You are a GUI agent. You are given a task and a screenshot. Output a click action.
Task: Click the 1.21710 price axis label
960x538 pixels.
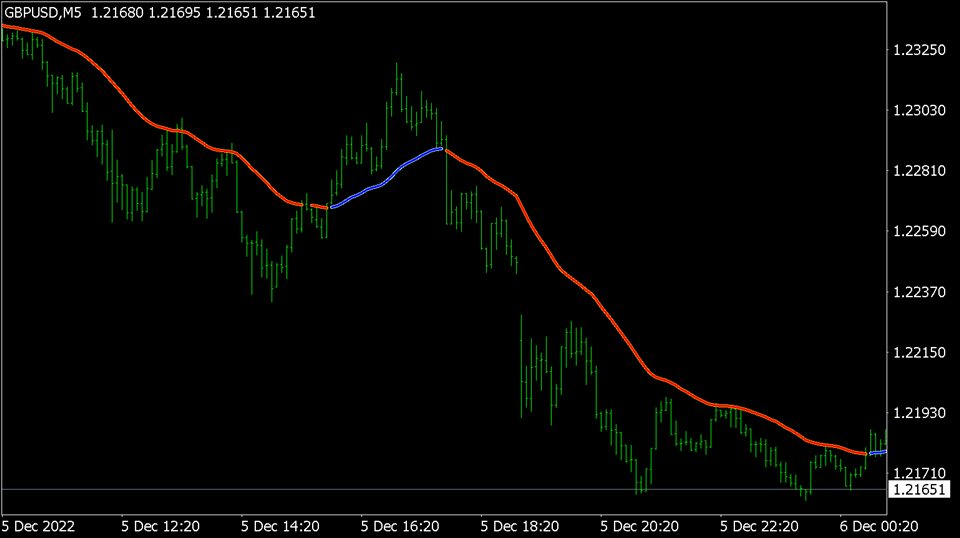919,474
